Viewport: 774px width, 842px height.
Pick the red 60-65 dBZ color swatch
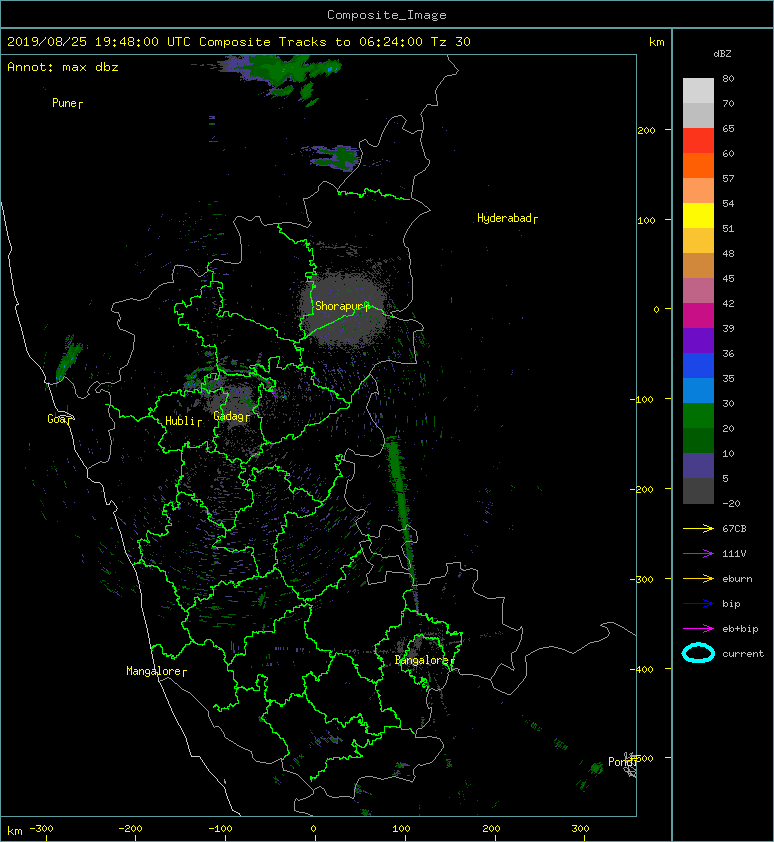698,141
